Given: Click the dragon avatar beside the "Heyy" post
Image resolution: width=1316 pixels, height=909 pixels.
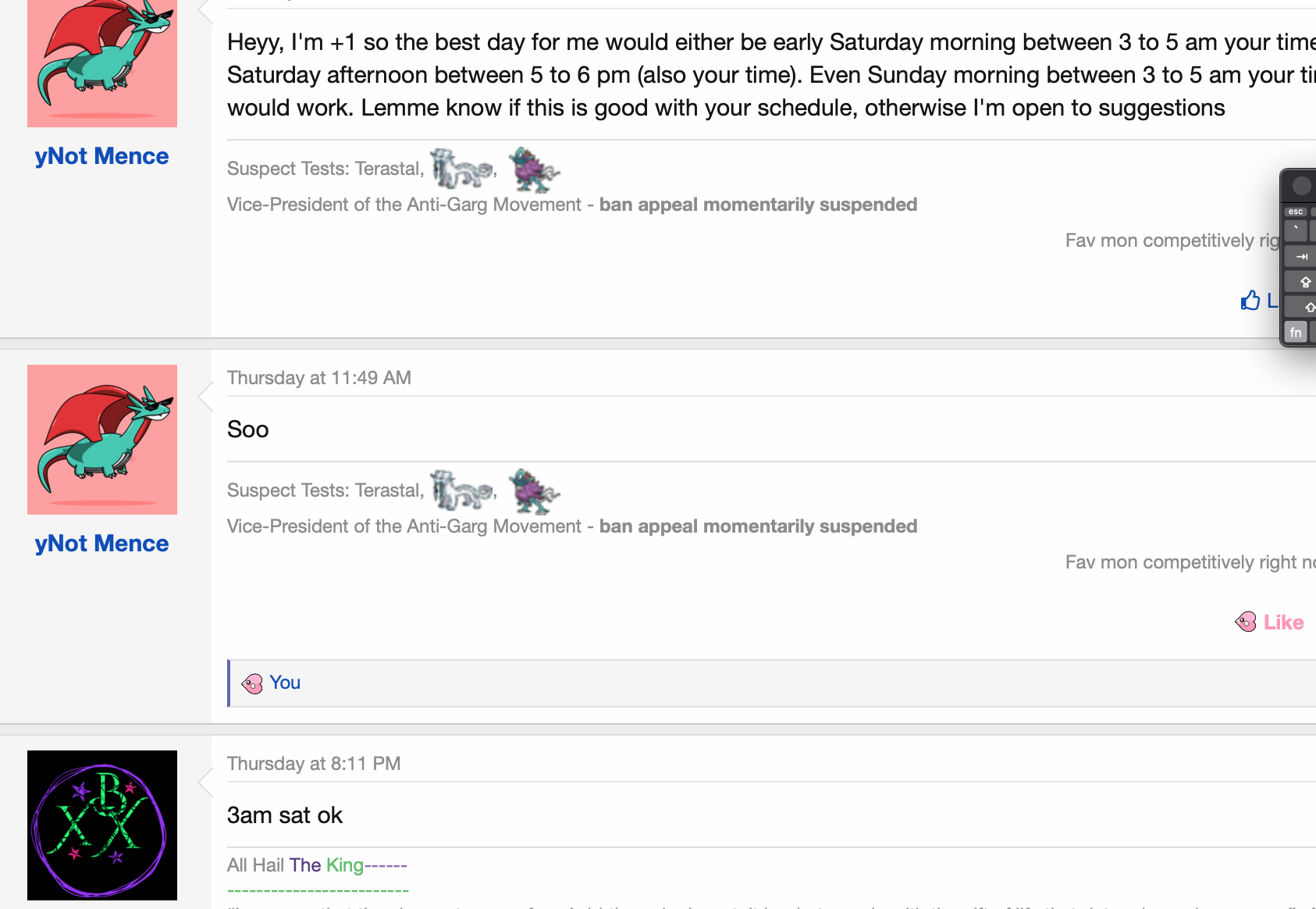Looking at the screenshot, I should click(102, 62).
